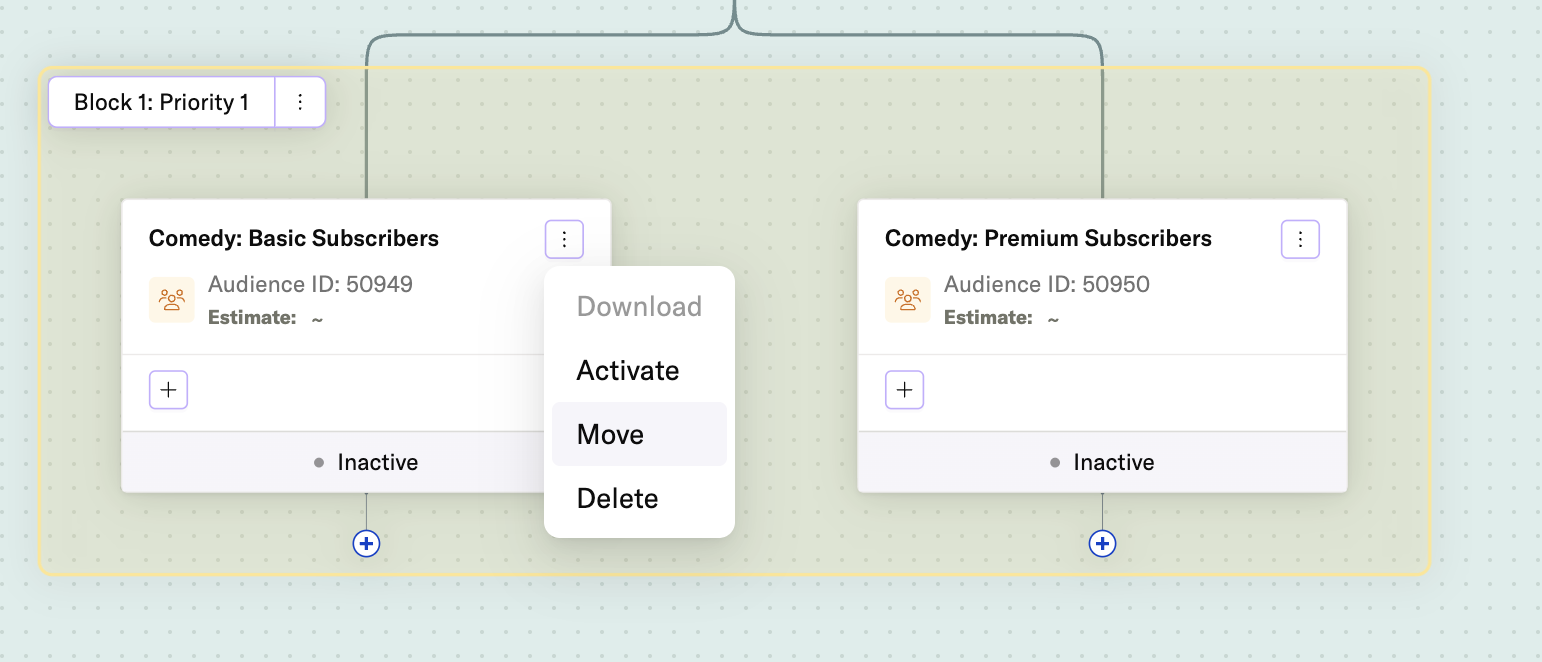Add a step inside Comedy: Premium Subscribers card
This screenshot has height=662, width=1542.
(904, 390)
